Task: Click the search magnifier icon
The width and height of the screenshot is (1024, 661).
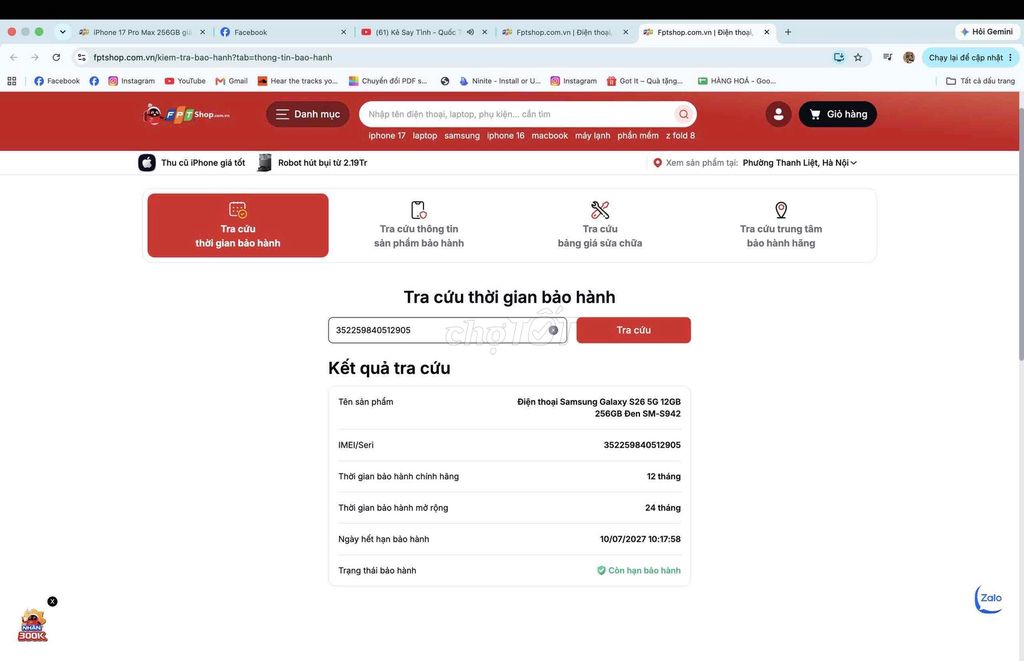Action: [684, 114]
